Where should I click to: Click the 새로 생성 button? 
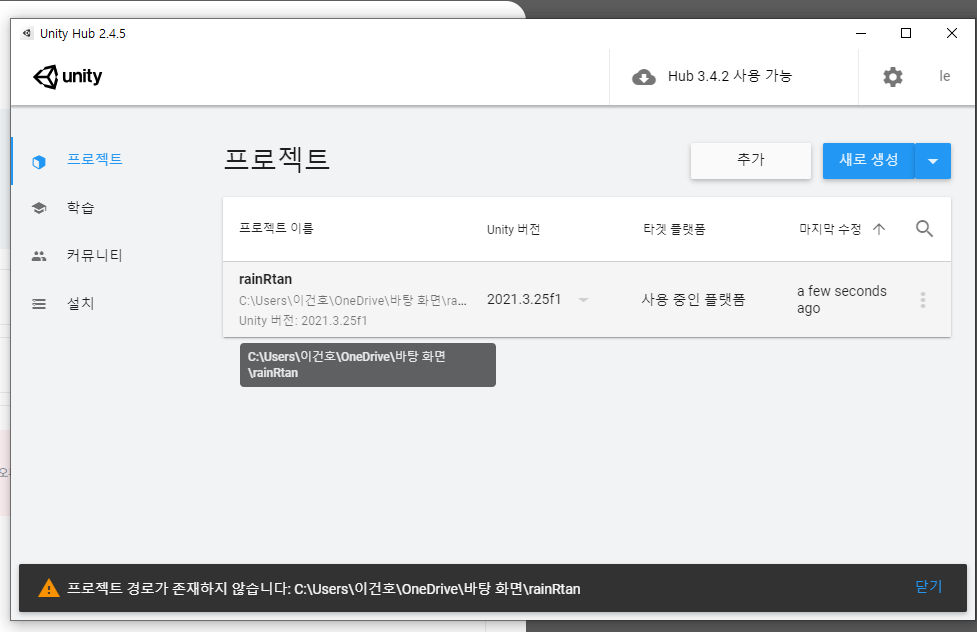[x=869, y=161]
